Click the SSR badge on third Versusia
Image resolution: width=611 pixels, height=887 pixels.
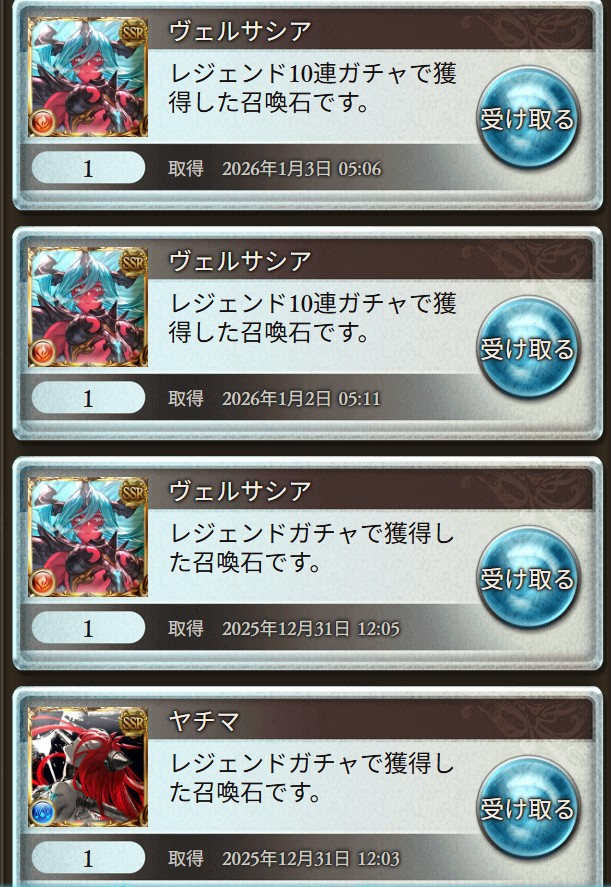[133, 493]
